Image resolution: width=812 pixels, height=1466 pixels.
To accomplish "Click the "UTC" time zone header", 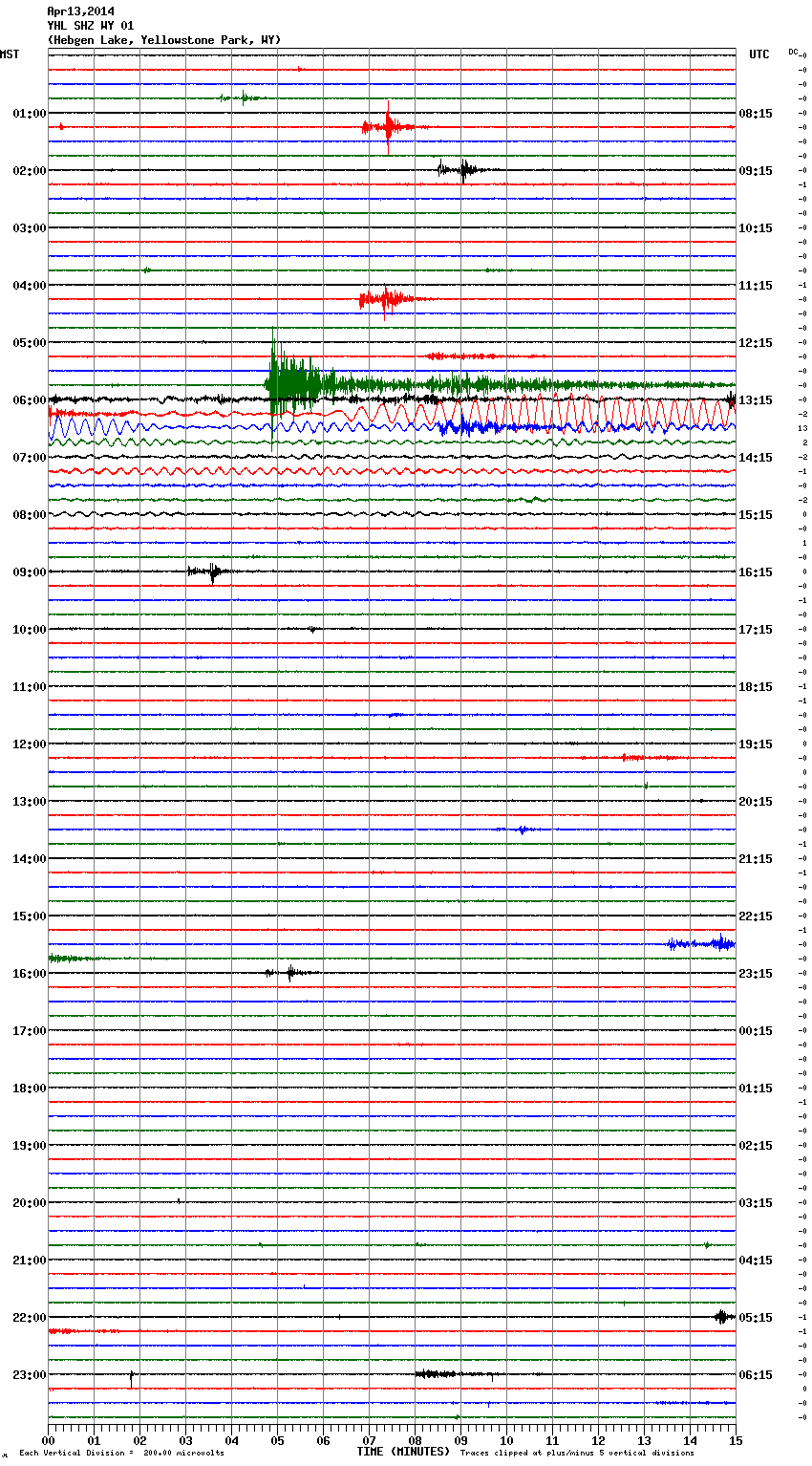I will (759, 54).
